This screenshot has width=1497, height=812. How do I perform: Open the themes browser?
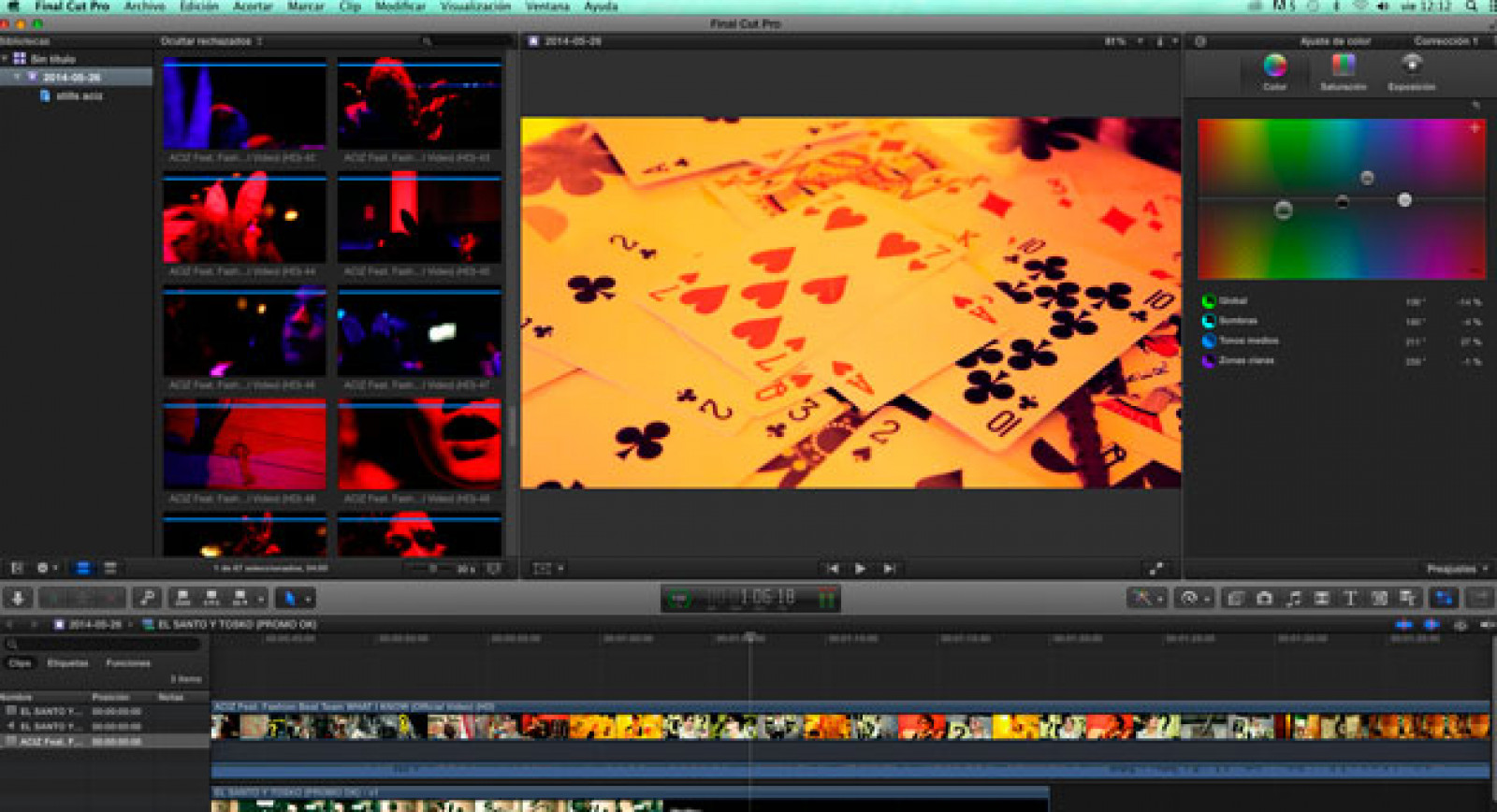click(1407, 597)
